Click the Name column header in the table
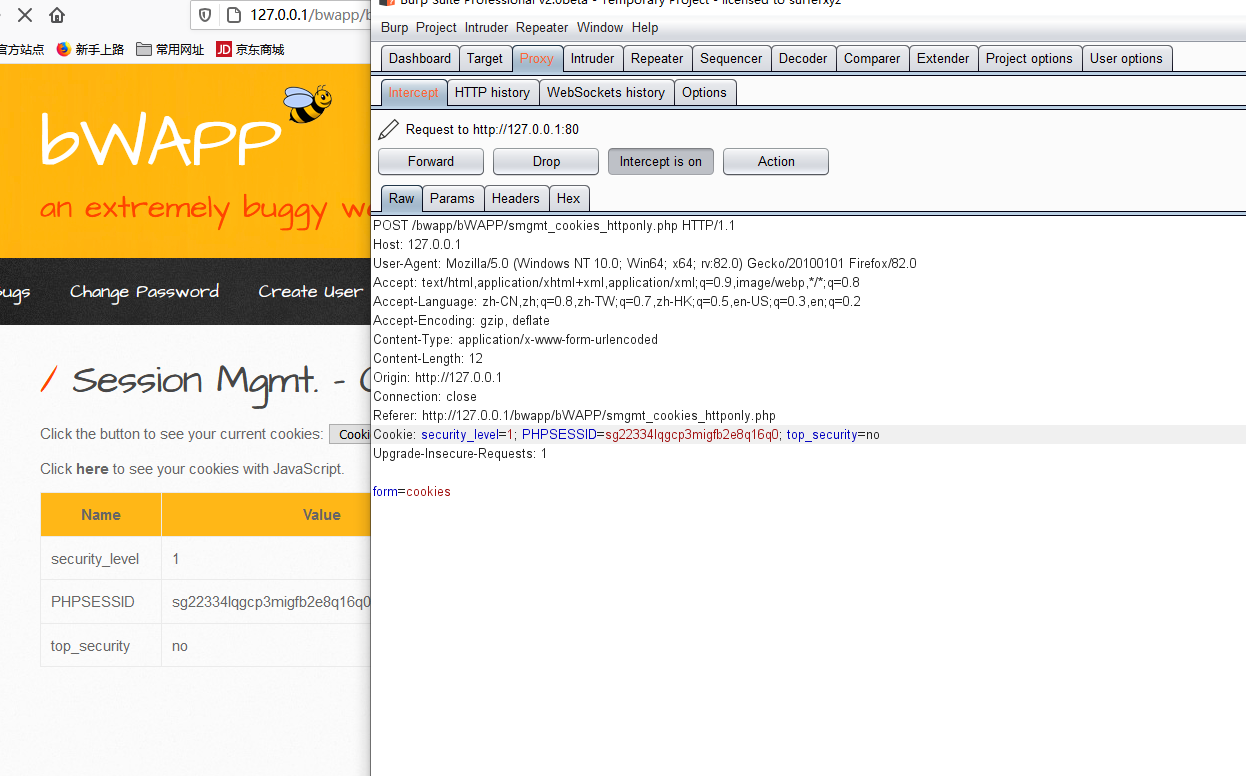1246x776 pixels. pyautogui.click(x=101, y=514)
